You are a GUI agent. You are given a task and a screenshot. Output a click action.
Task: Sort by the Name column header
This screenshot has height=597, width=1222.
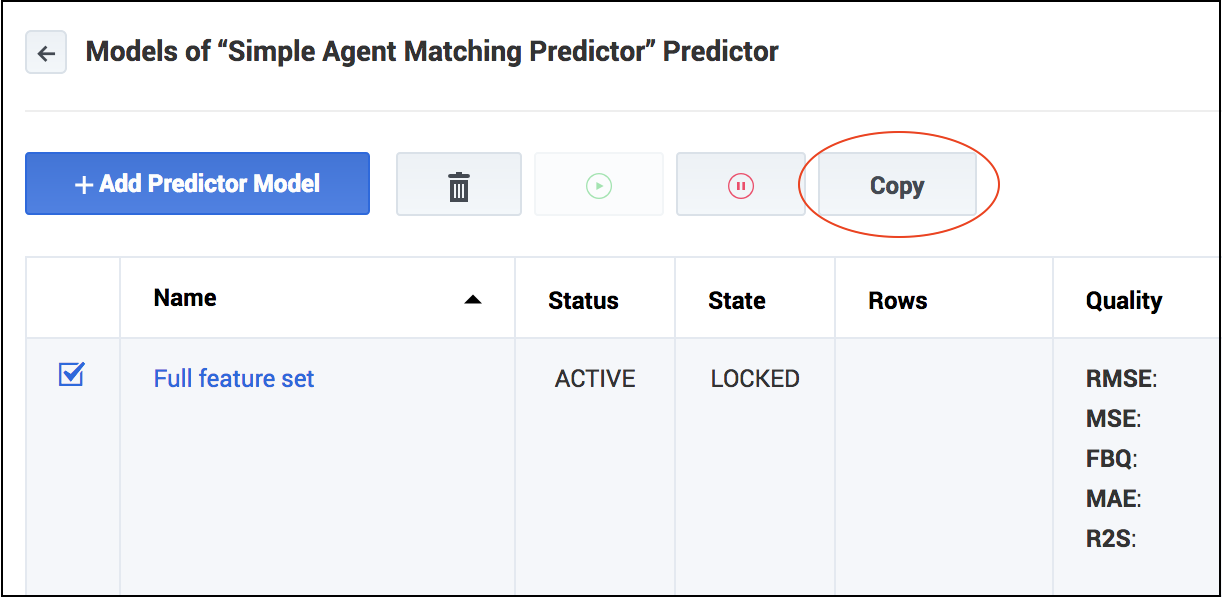(x=185, y=298)
